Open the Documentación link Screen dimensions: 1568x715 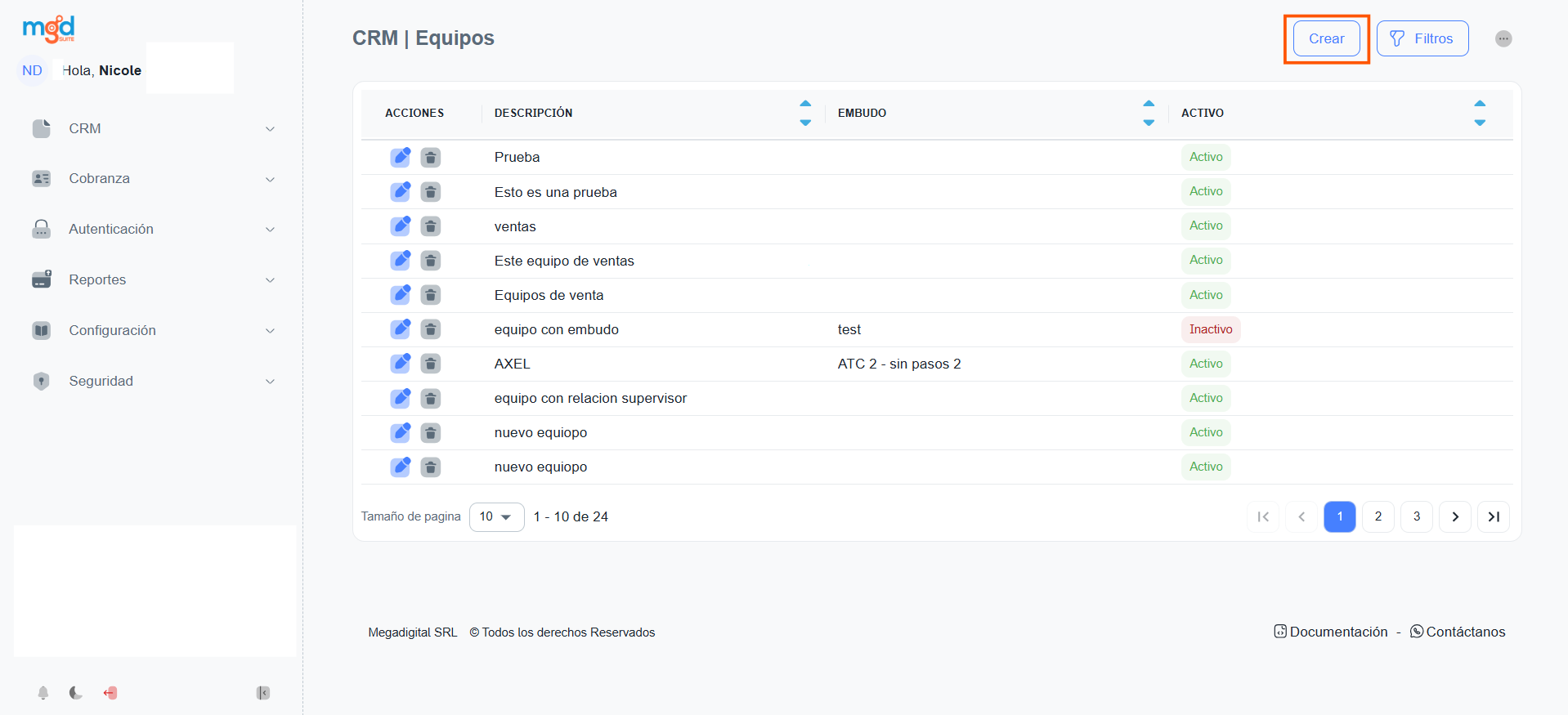1330,632
